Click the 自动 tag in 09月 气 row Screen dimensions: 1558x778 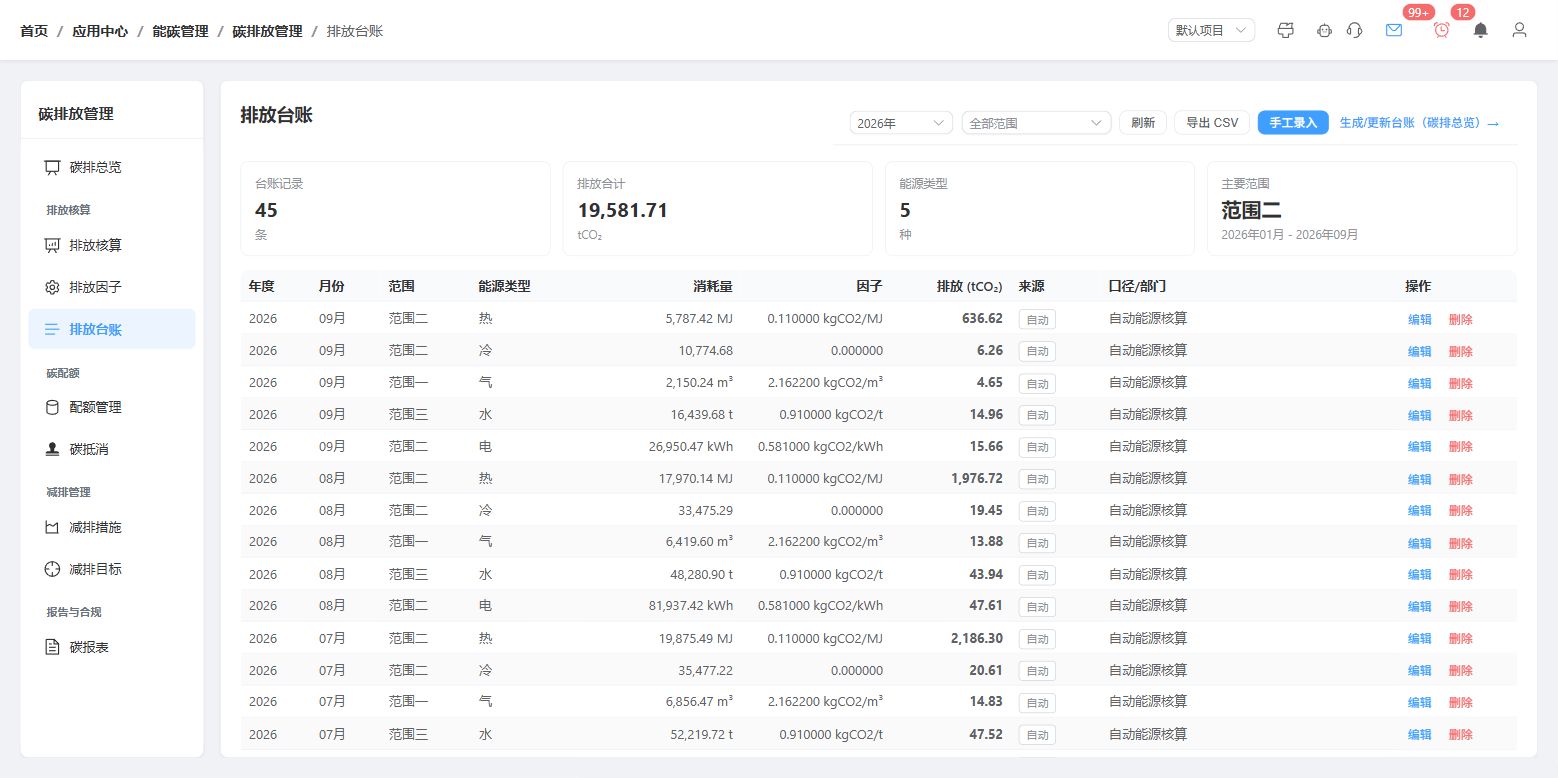tap(1037, 383)
